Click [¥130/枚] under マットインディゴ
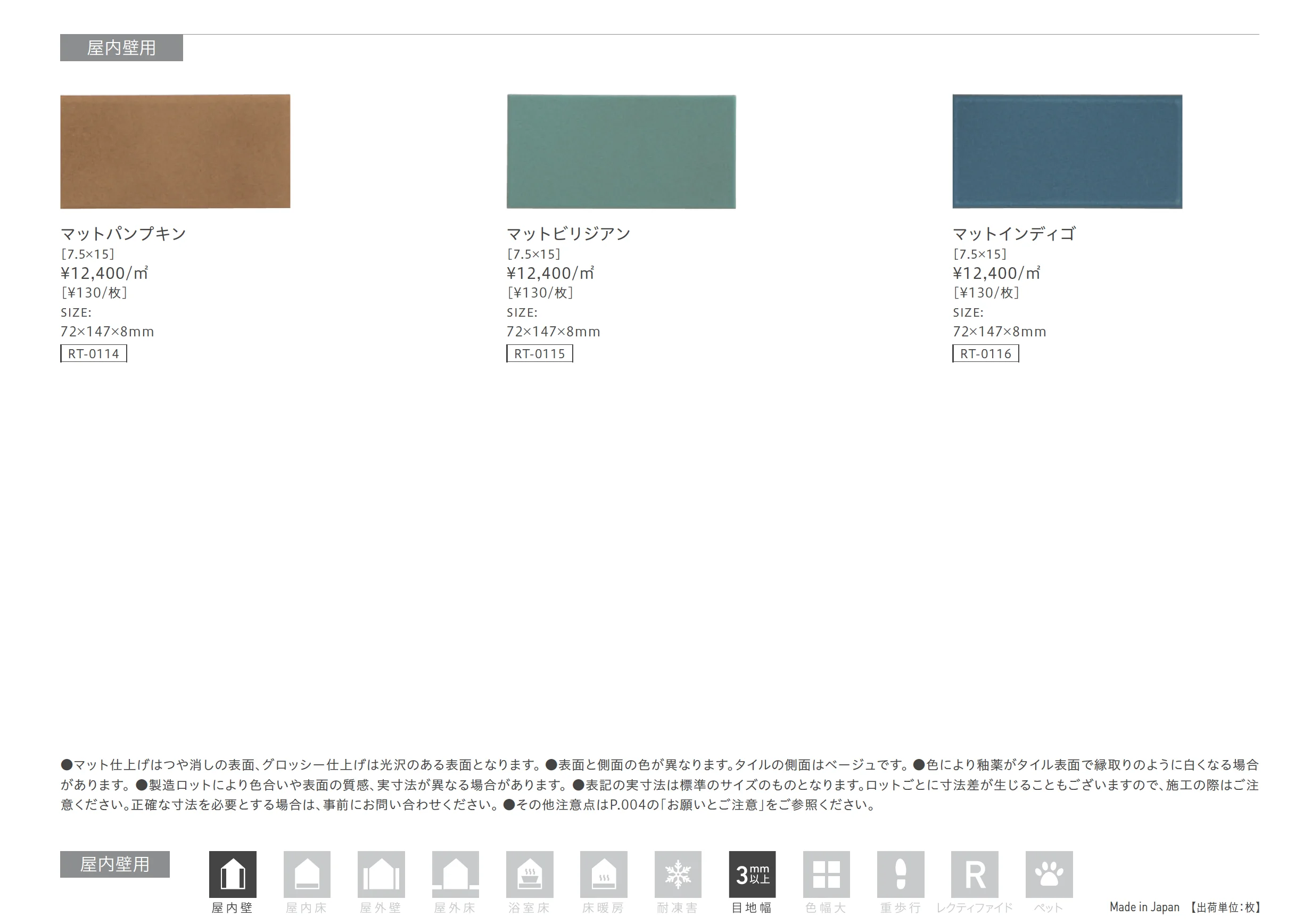Image resolution: width=1303 pixels, height=924 pixels. click(986, 292)
